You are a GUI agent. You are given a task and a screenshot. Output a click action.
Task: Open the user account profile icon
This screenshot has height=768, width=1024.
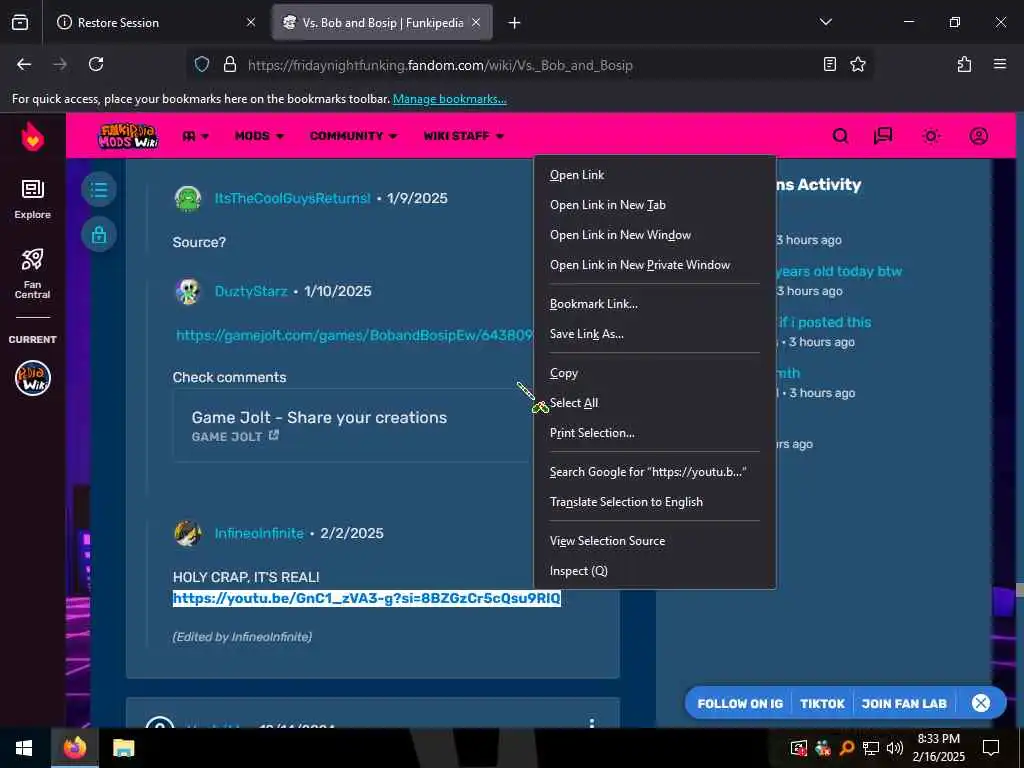978,136
